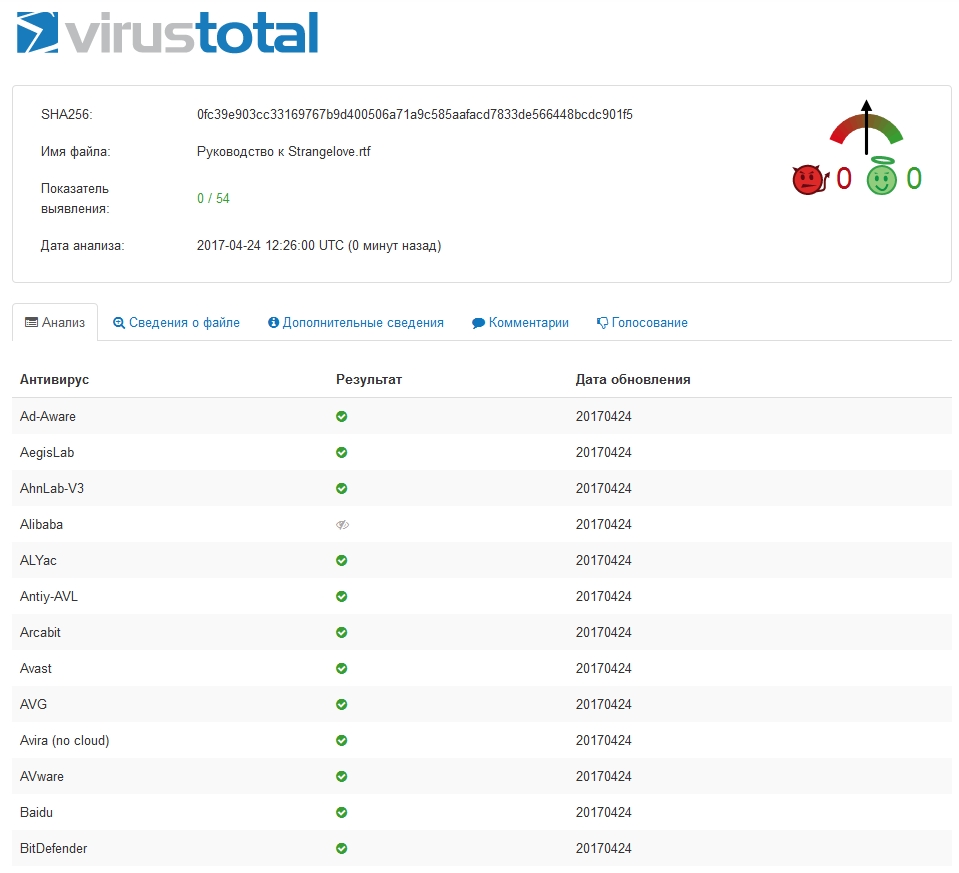Open the Анализ tab

pos(55,322)
